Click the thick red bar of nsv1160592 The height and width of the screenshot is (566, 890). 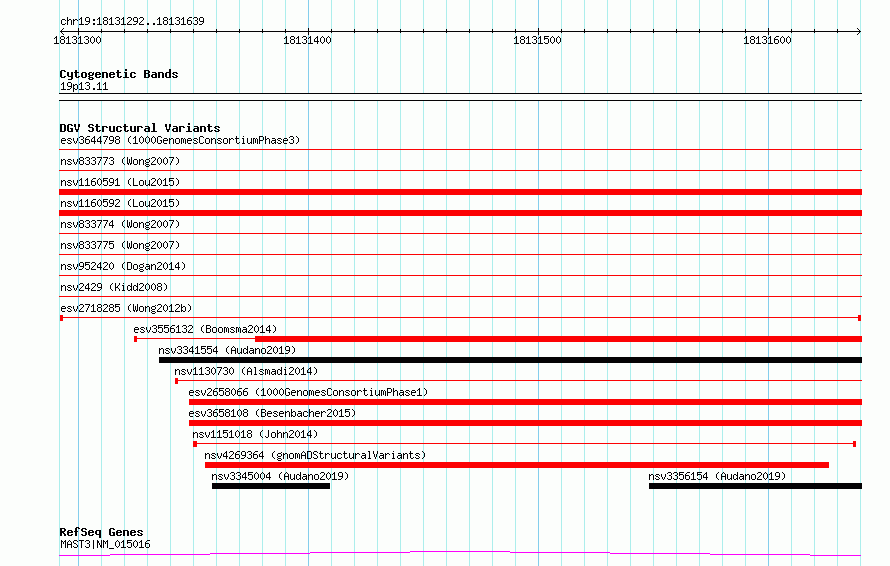click(460, 213)
